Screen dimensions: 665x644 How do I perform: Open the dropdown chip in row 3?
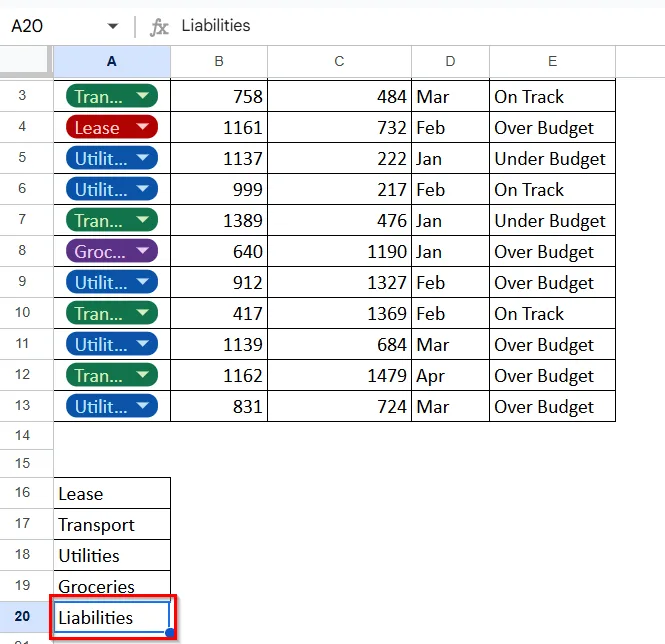click(112, 96)
